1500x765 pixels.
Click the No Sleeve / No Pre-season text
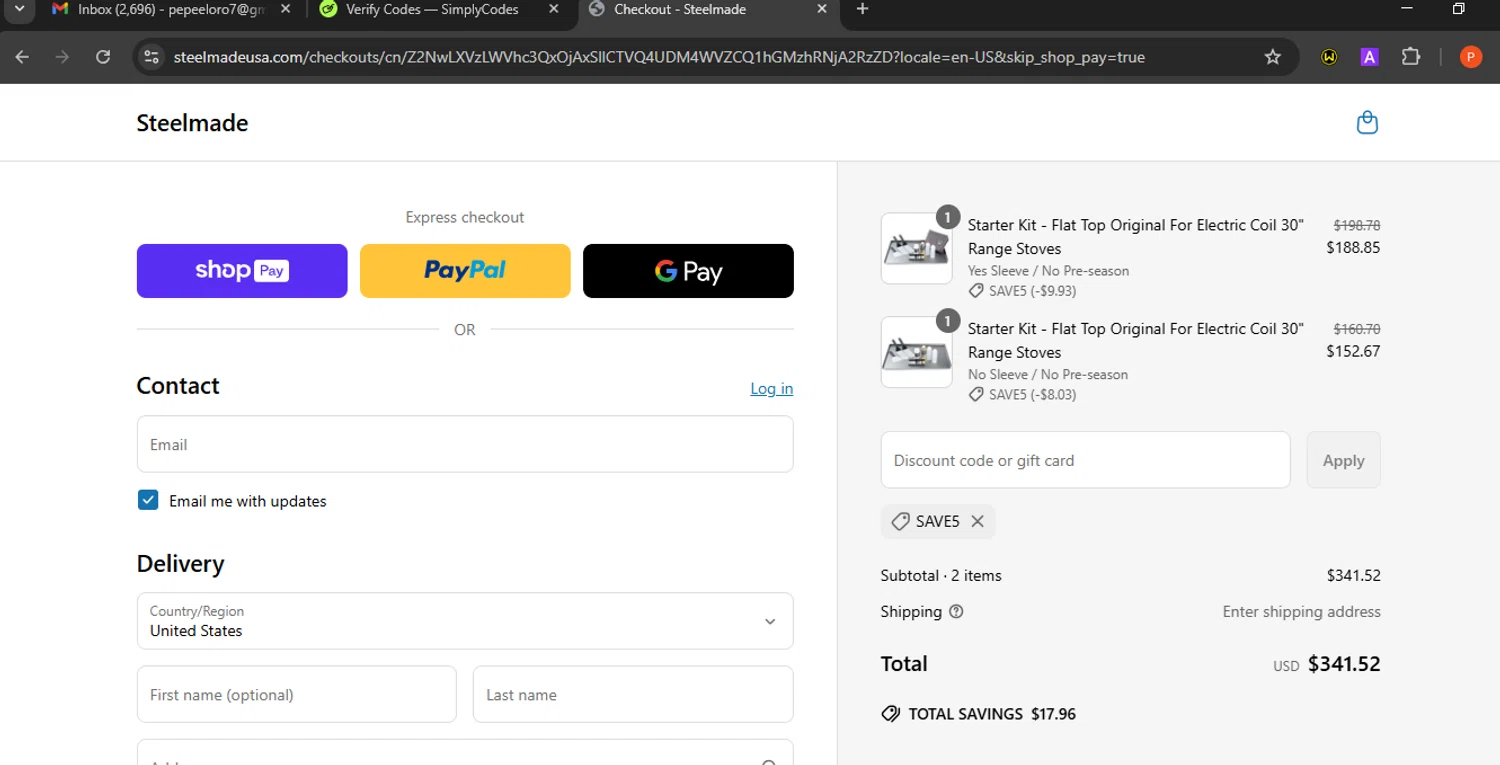click(1047, 374)
